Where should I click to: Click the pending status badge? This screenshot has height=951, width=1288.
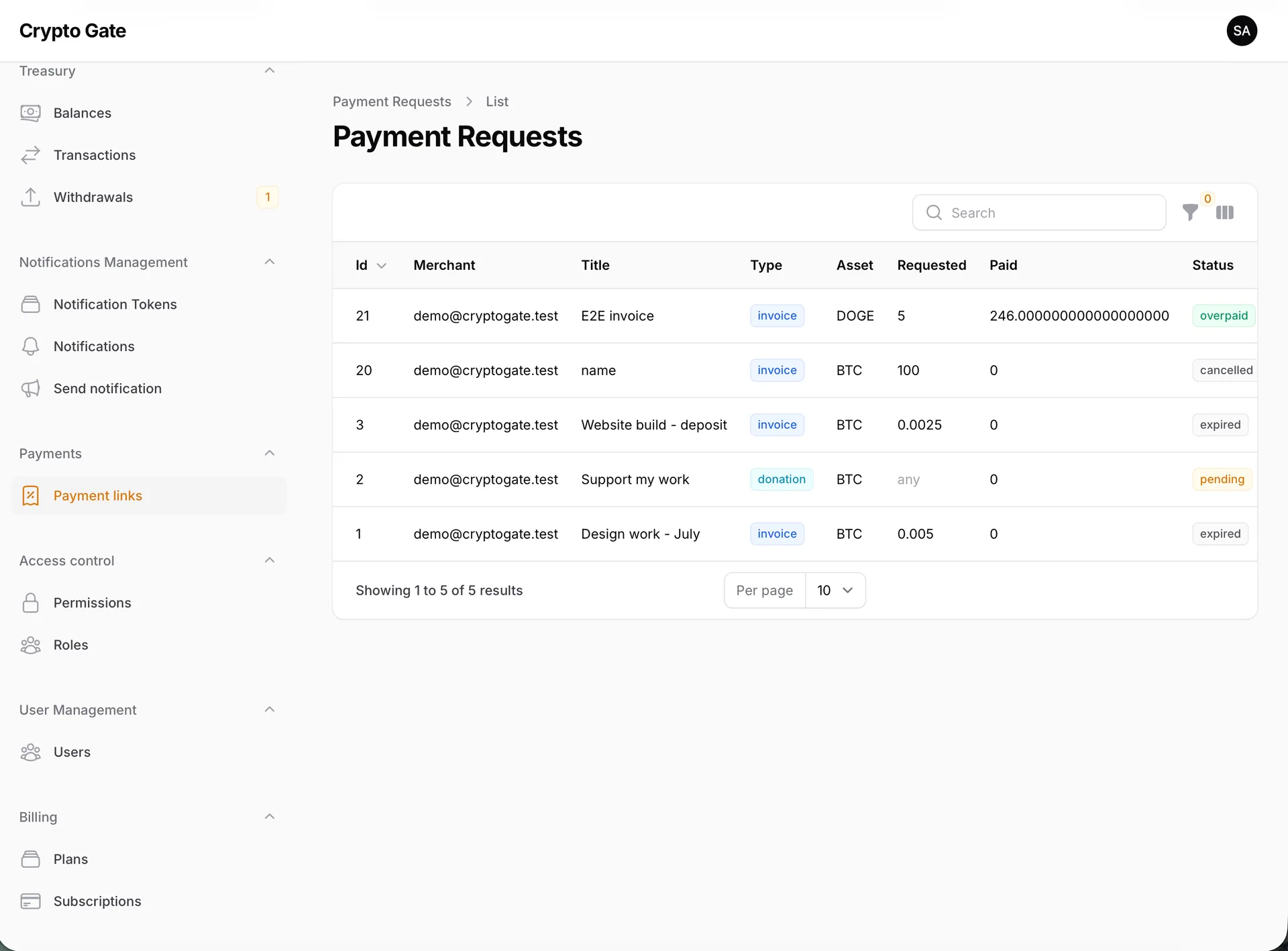click(x=1222, y=479)
